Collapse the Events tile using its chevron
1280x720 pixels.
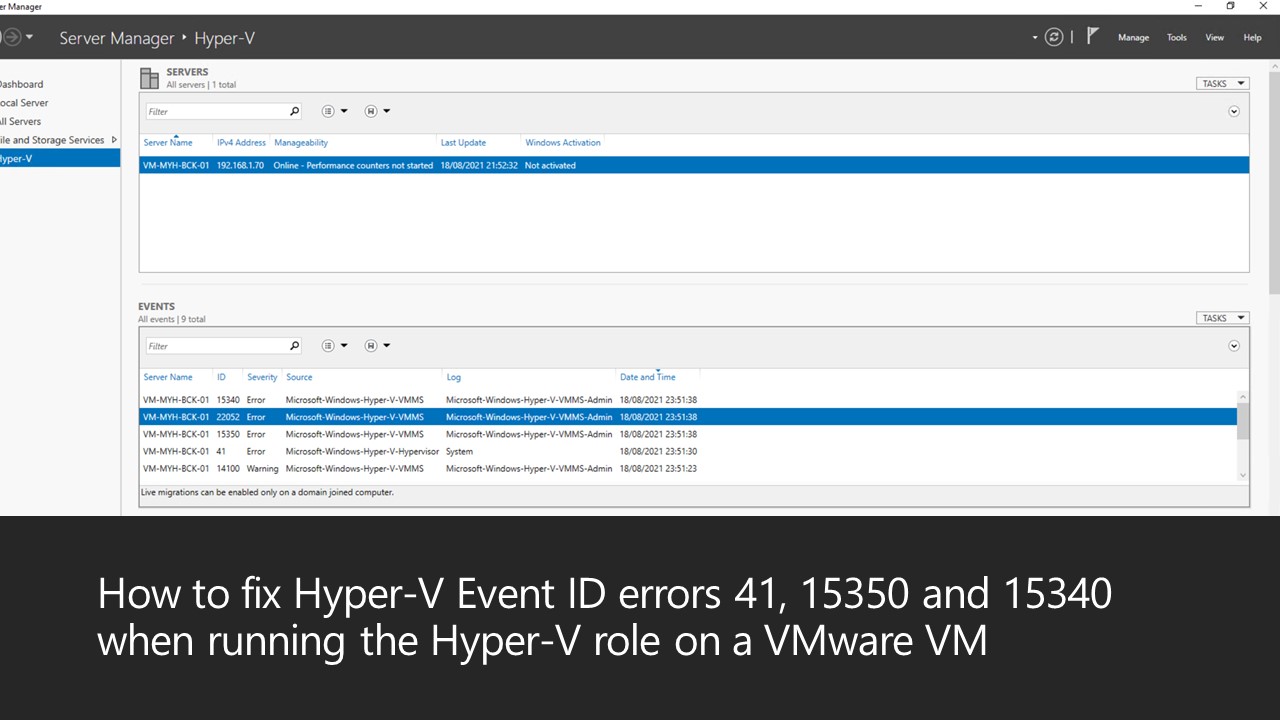(1234, 345)
